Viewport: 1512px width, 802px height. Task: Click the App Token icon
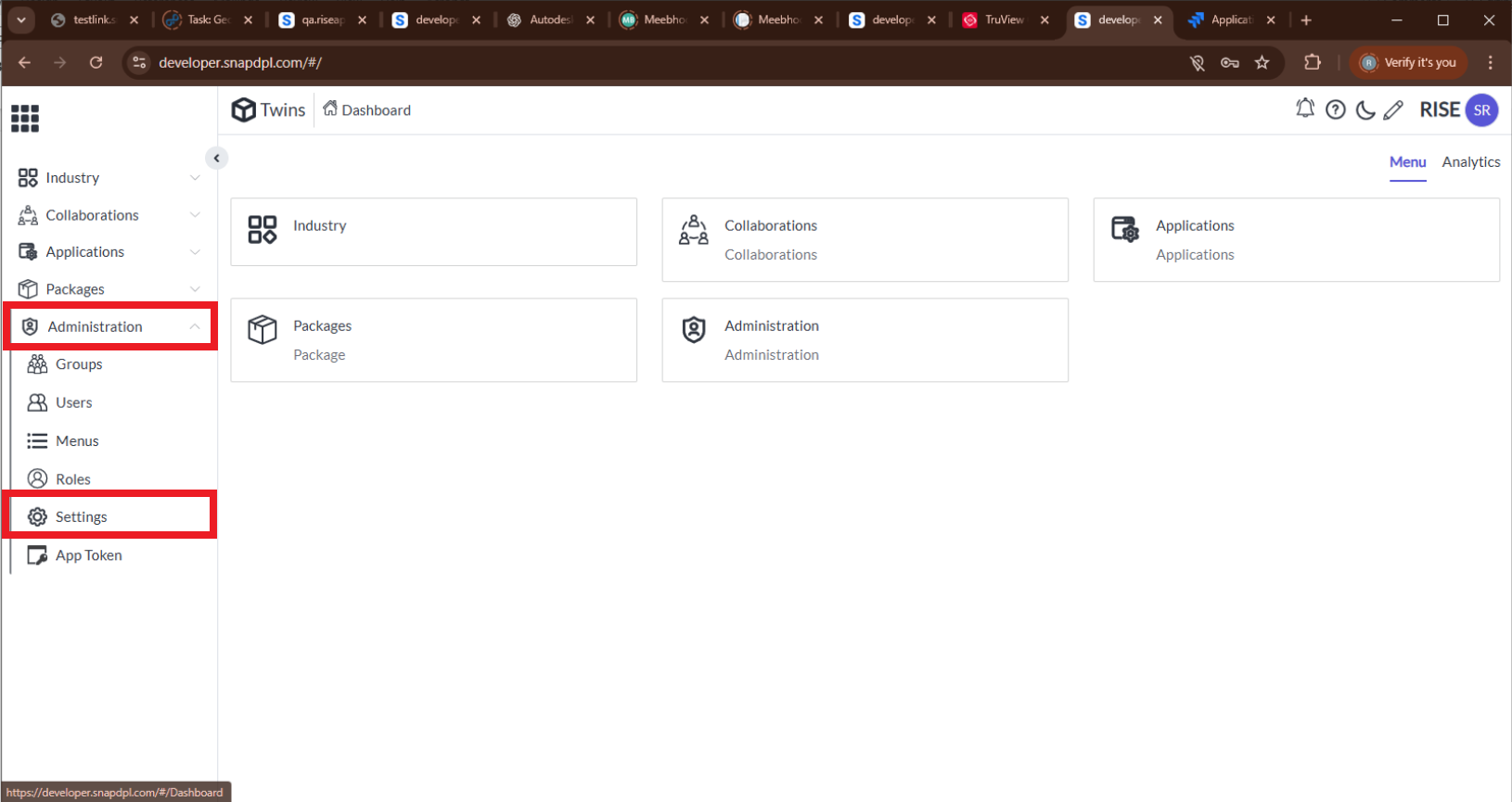tap(37, 555)
